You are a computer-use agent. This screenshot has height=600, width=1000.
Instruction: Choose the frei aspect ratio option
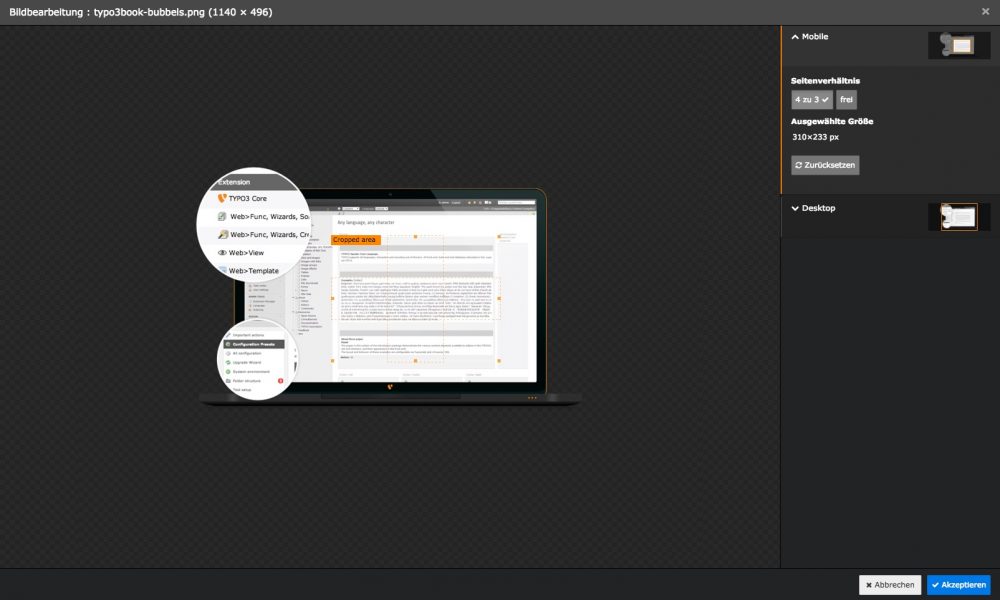point(846,99)
